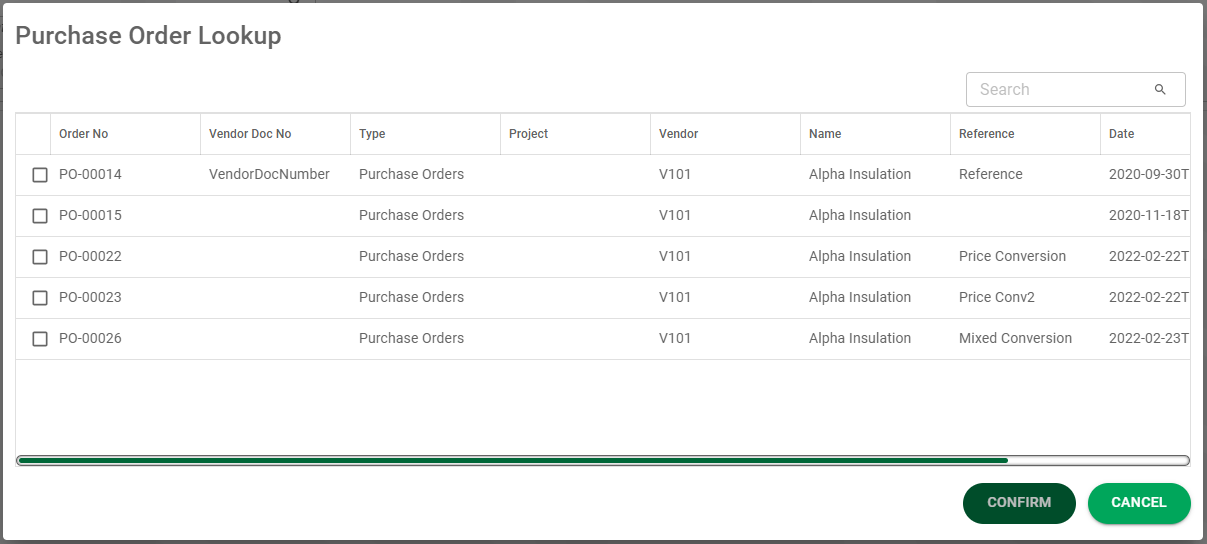Click the horizontal scrollbar of the table
Image resolution: width=1207 pixels, height=544 pixels.
603,460
